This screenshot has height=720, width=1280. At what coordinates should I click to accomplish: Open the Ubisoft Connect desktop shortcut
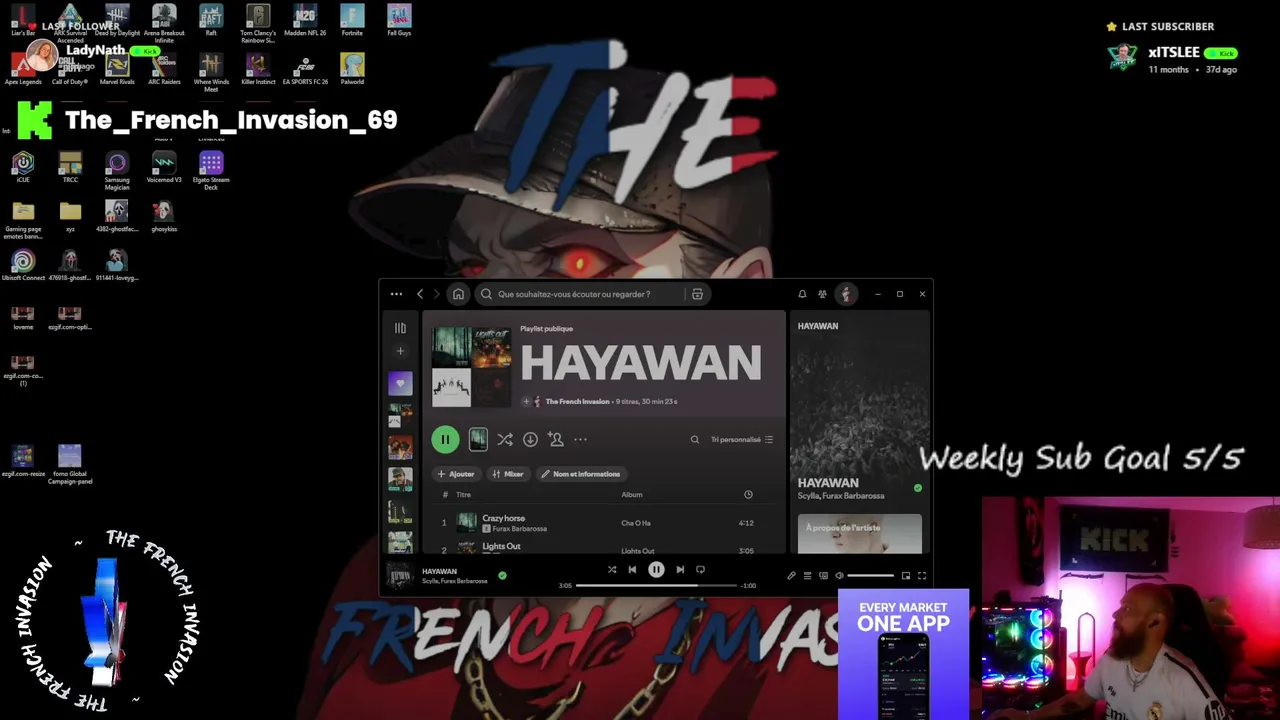[23, 265]
